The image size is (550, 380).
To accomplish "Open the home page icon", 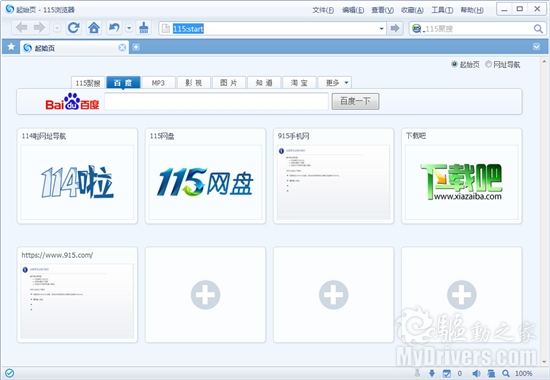I will pyautogui.click(x=94, y=28).
